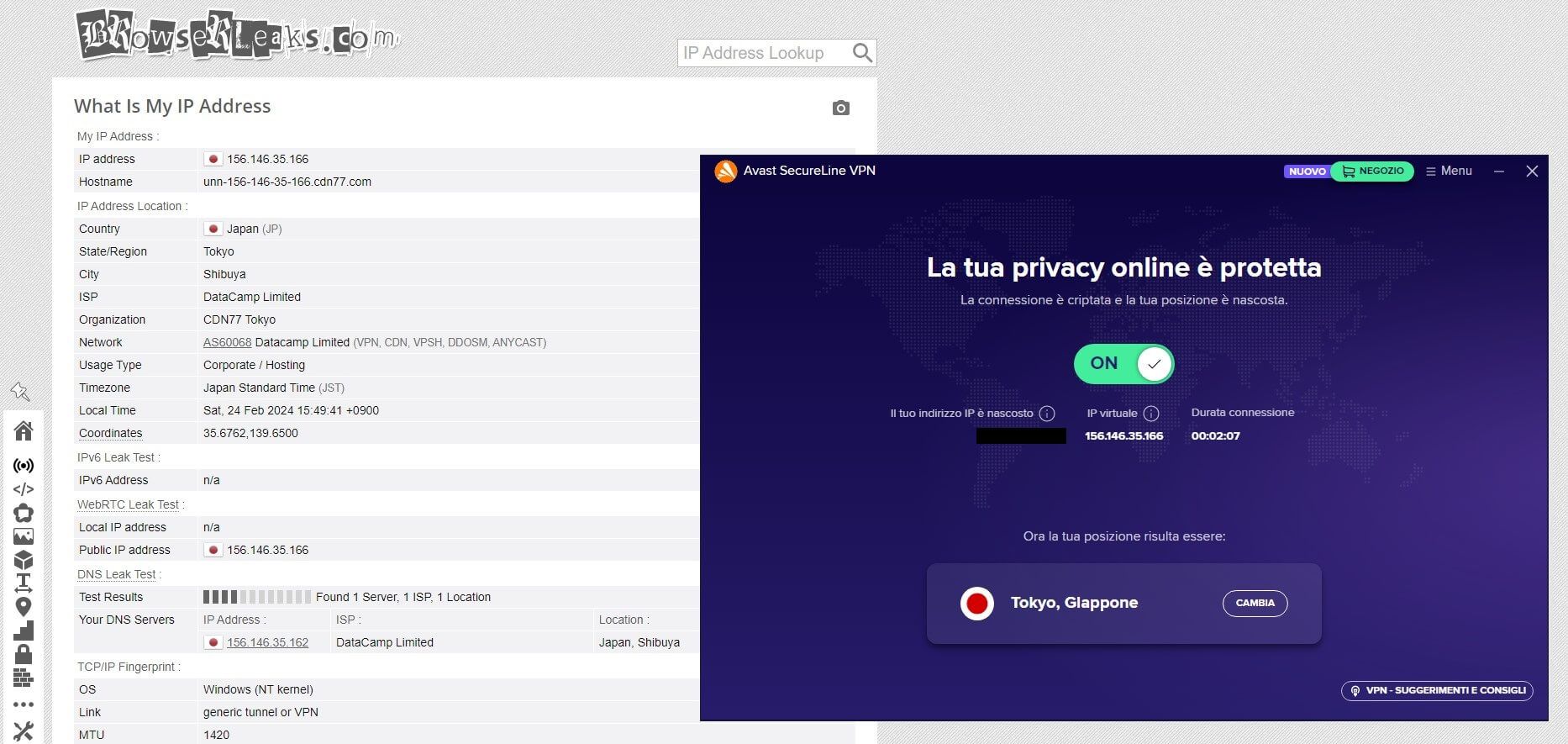Click the pin icon above the sidebar
The height and width of the screenshot is (744, 1568).
[20, 391]
